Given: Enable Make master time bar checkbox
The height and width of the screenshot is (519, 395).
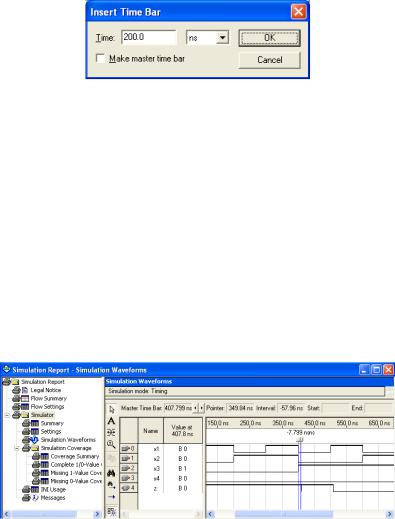Looking at the screenshot, I should click(100, 58).
